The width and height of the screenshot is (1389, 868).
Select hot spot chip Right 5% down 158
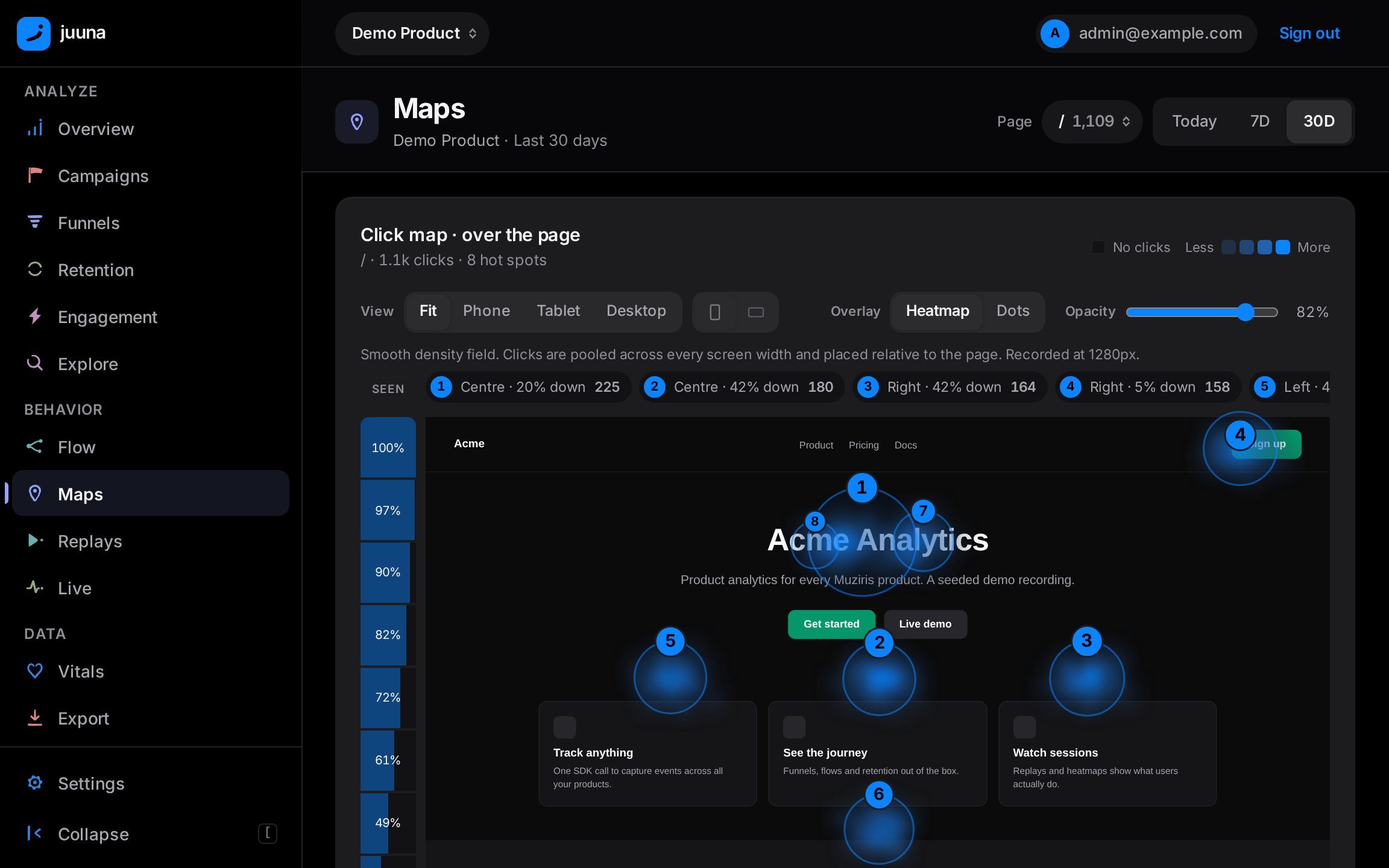pyautogui.click(x=1148, y=387)
